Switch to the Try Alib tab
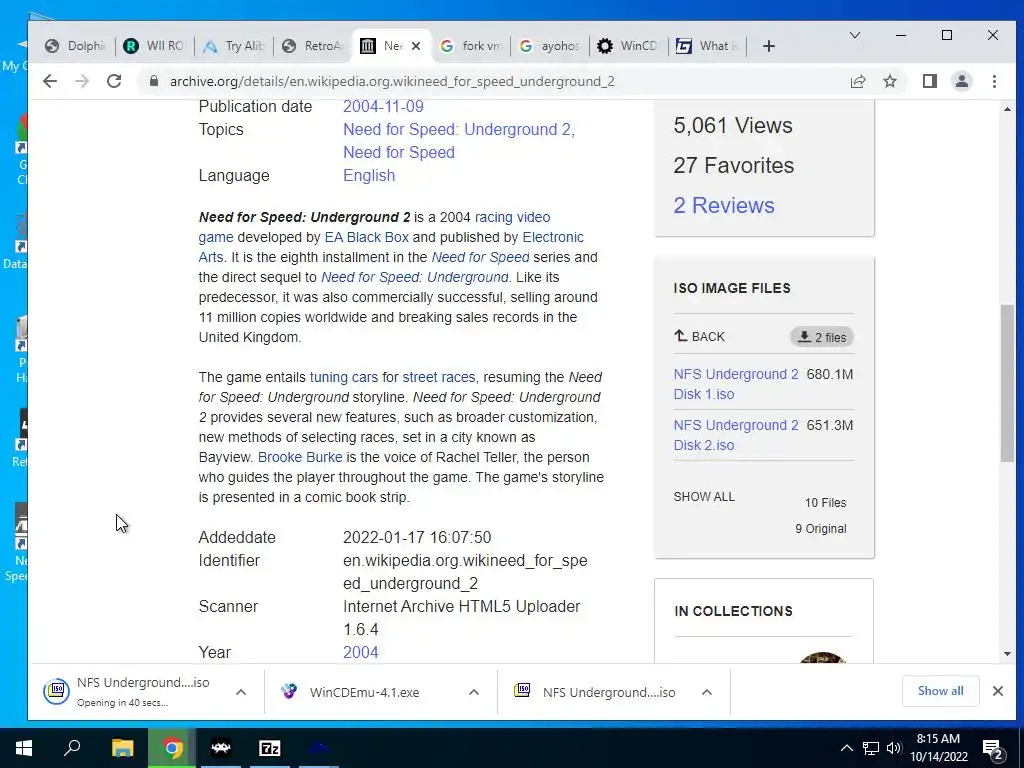The width and height of the screenshot is (1024, 768). coord(234,46)
